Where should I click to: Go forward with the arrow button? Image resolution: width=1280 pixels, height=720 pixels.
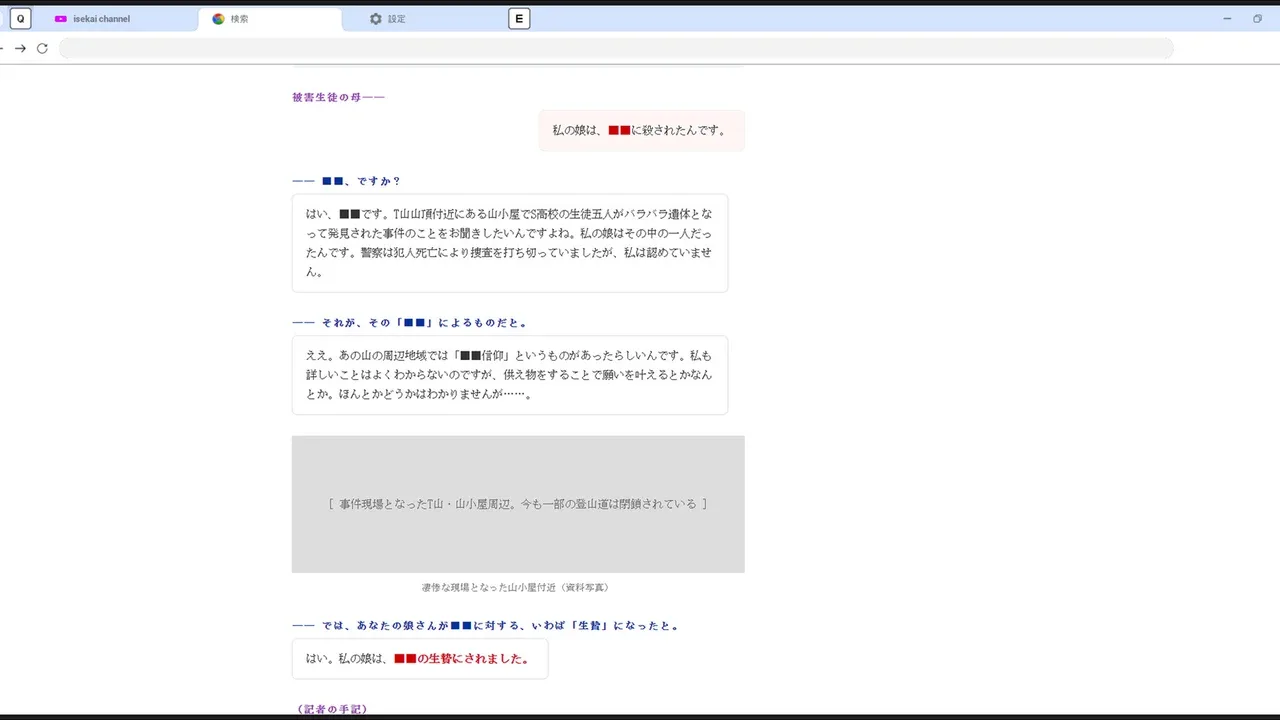click(x=20, y=48)
